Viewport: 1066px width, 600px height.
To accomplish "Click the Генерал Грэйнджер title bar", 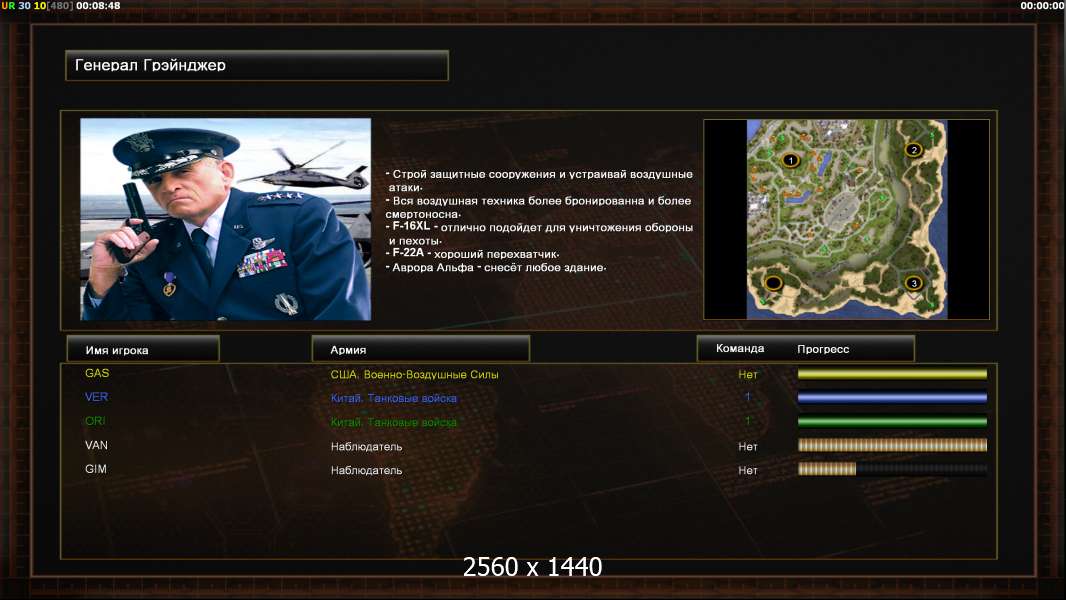I will click(x=257, y=65).
